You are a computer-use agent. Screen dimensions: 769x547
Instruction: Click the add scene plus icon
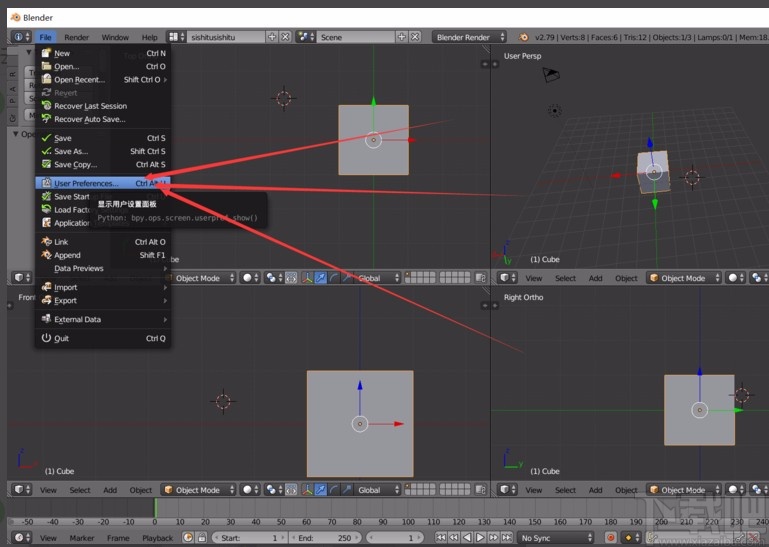click(402, 37)
